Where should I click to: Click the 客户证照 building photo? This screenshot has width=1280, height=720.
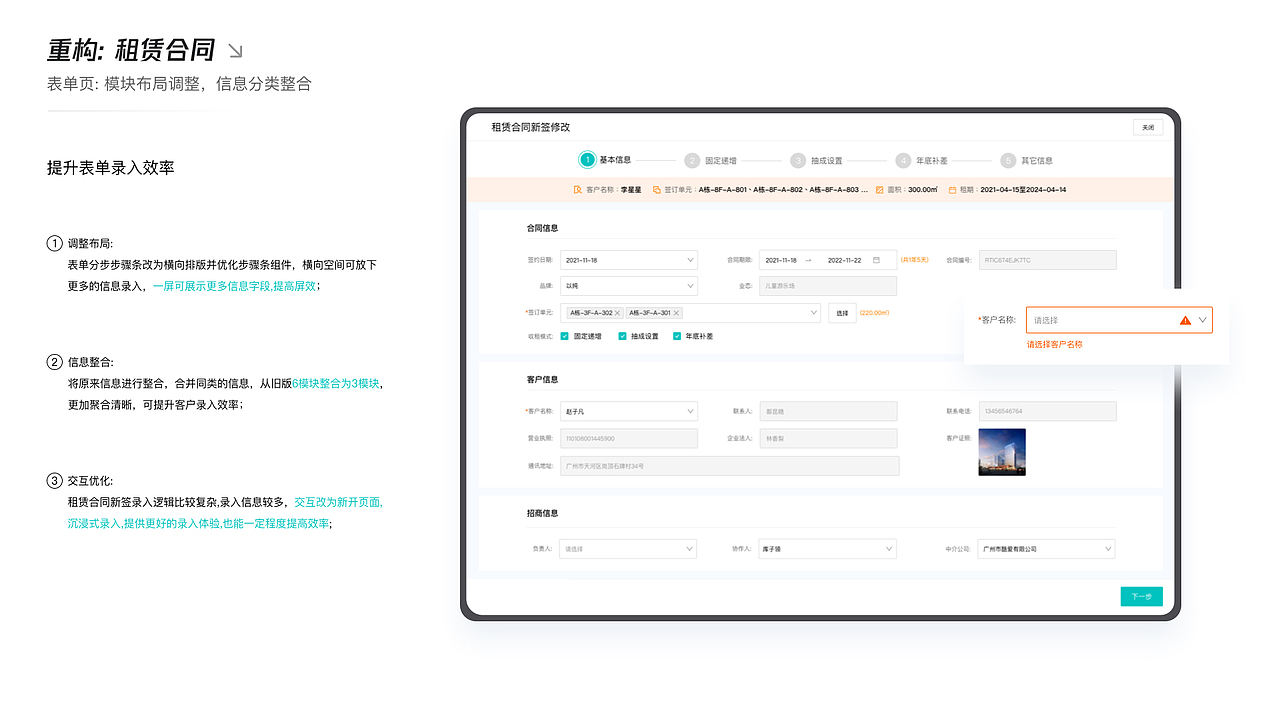(x=1001, y=451)
